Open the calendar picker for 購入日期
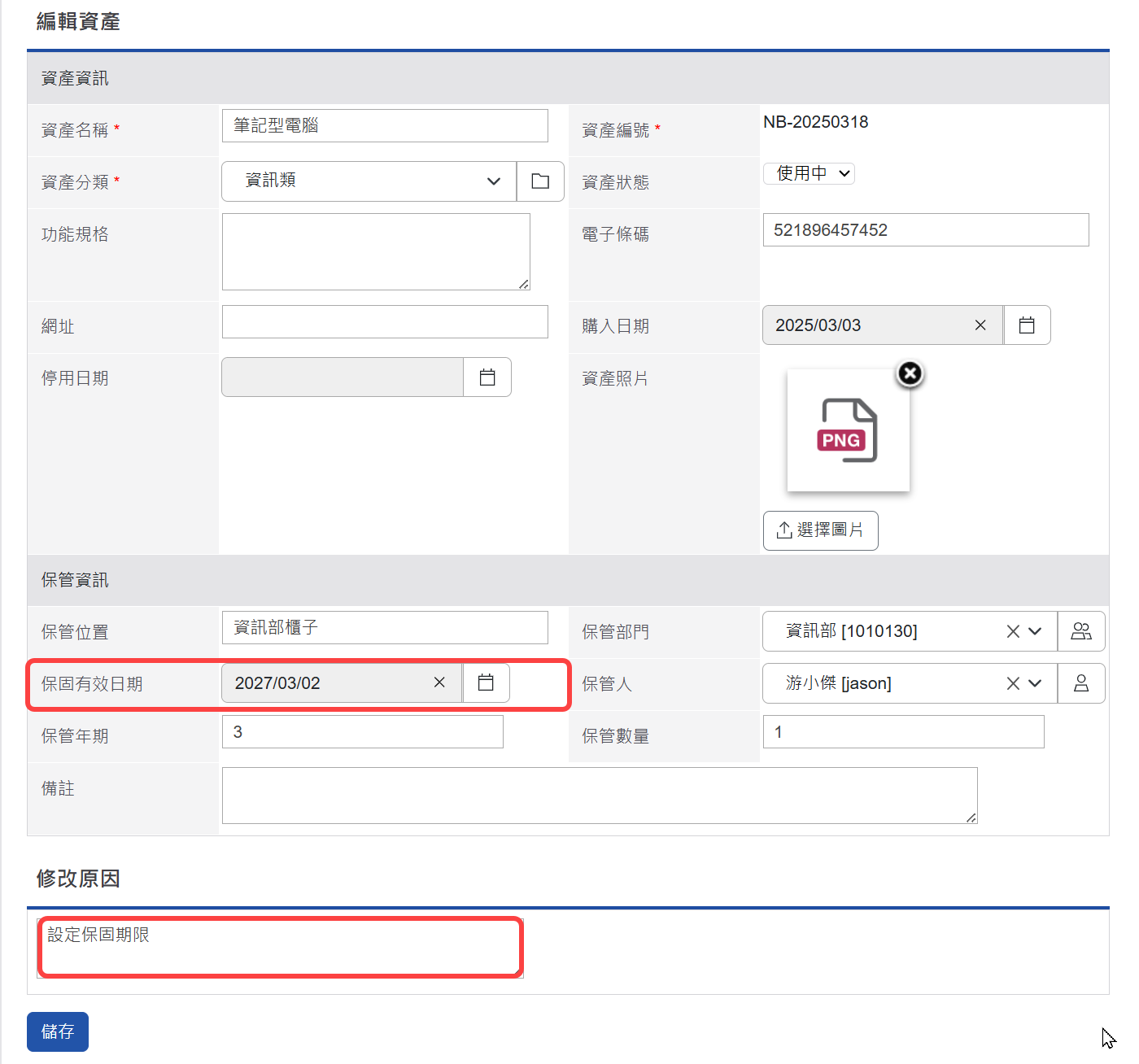Image resolution: width=1139 pixels, height=1064 pixels. [1027, 325]
